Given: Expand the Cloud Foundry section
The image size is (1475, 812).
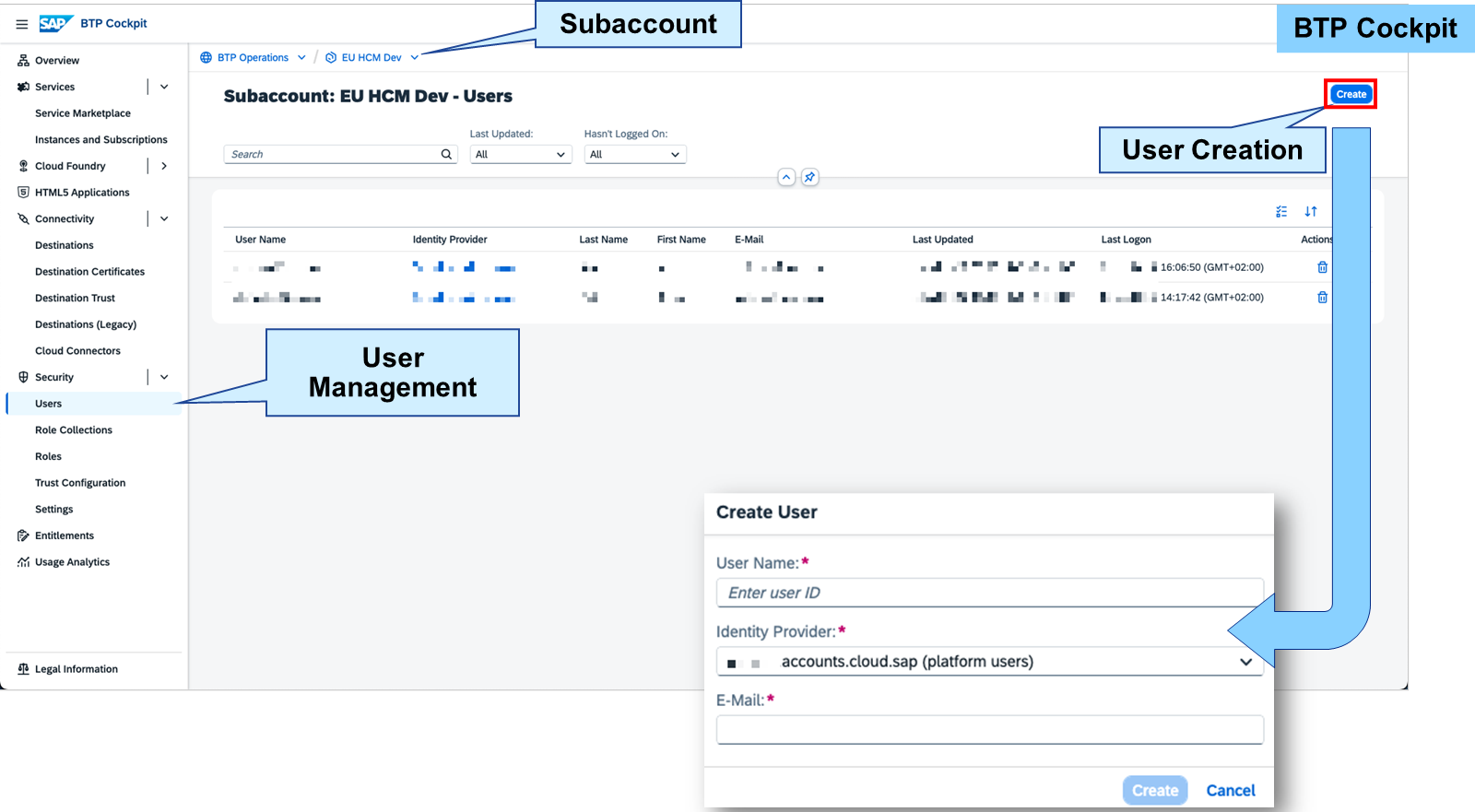Looking at the screenshot, I should (164, 166).
